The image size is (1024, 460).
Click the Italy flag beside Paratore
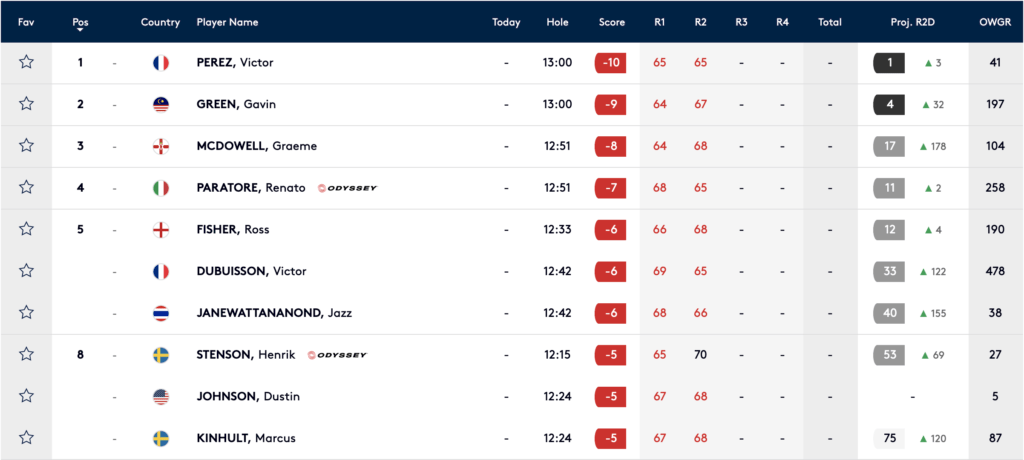tap(161, 188)
